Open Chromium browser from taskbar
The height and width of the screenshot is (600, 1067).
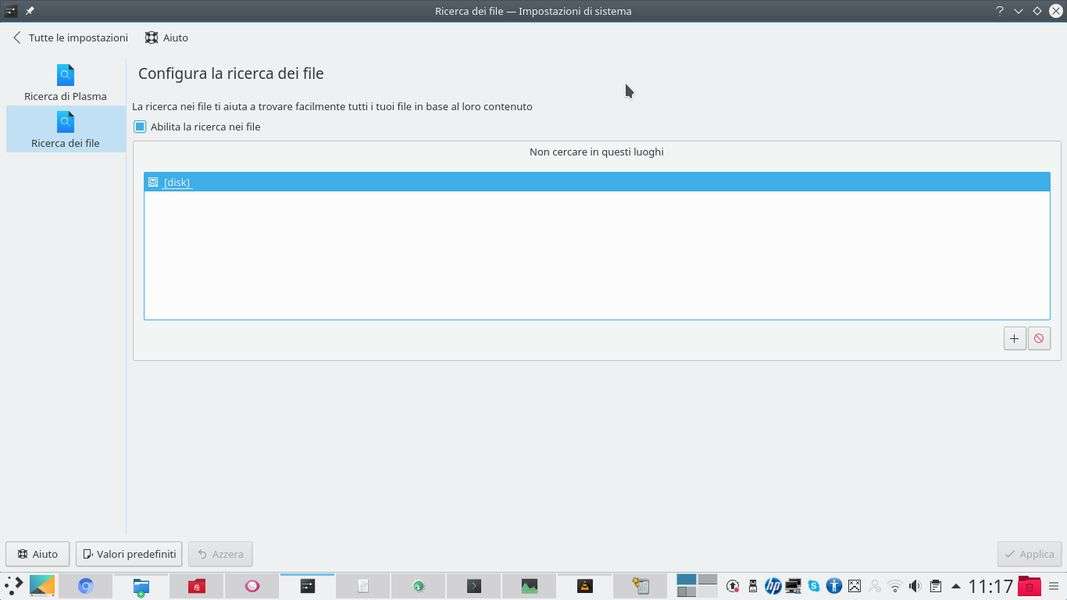coord(86,586)
